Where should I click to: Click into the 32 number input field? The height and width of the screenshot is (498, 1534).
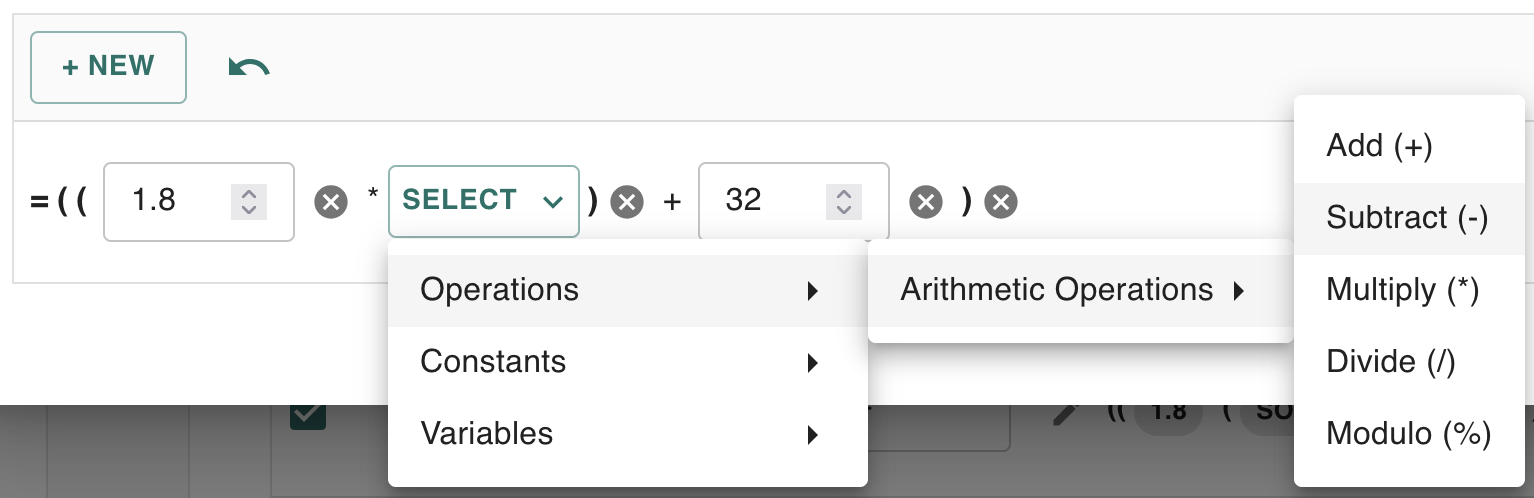pyautogui.click(x=760, y=202)
